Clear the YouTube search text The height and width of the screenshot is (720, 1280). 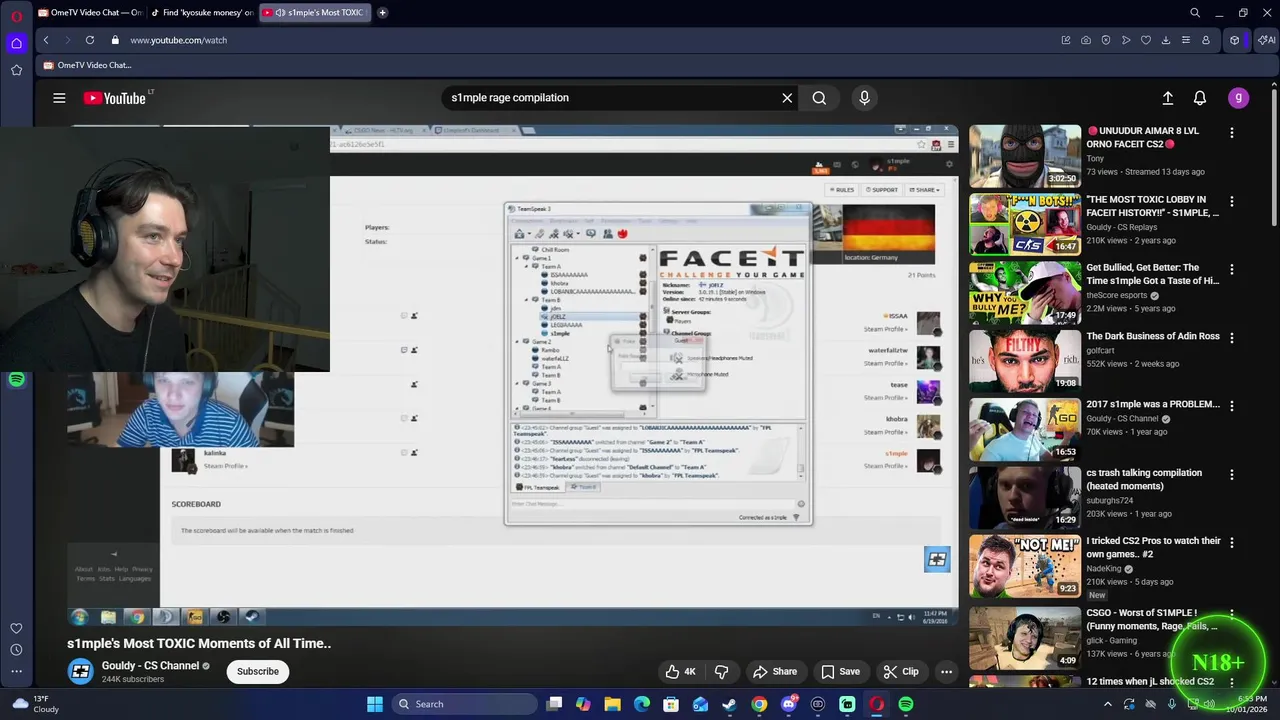[x=787, y=98]
